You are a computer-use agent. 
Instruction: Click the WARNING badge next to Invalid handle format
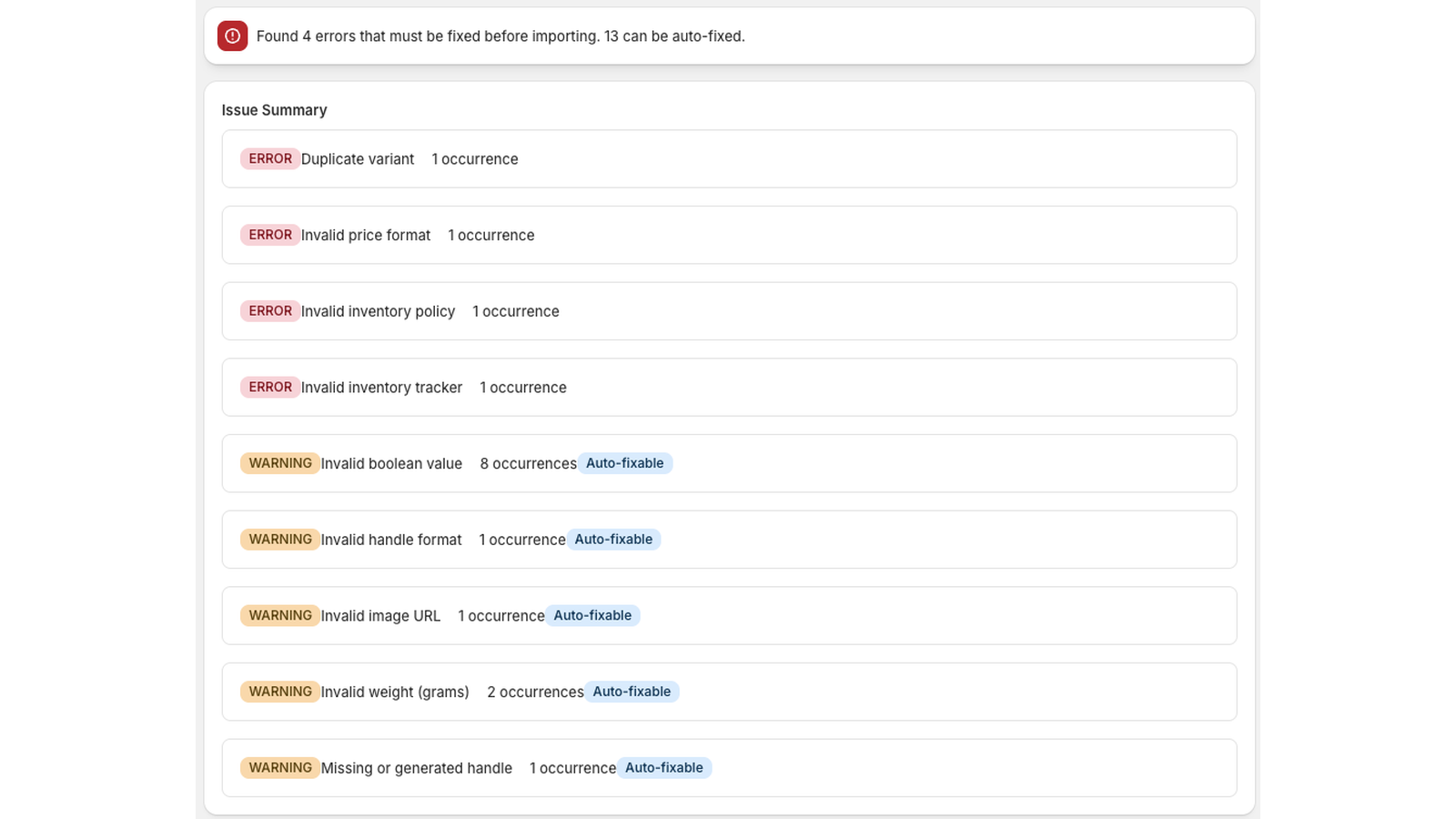tap(279, 539)
